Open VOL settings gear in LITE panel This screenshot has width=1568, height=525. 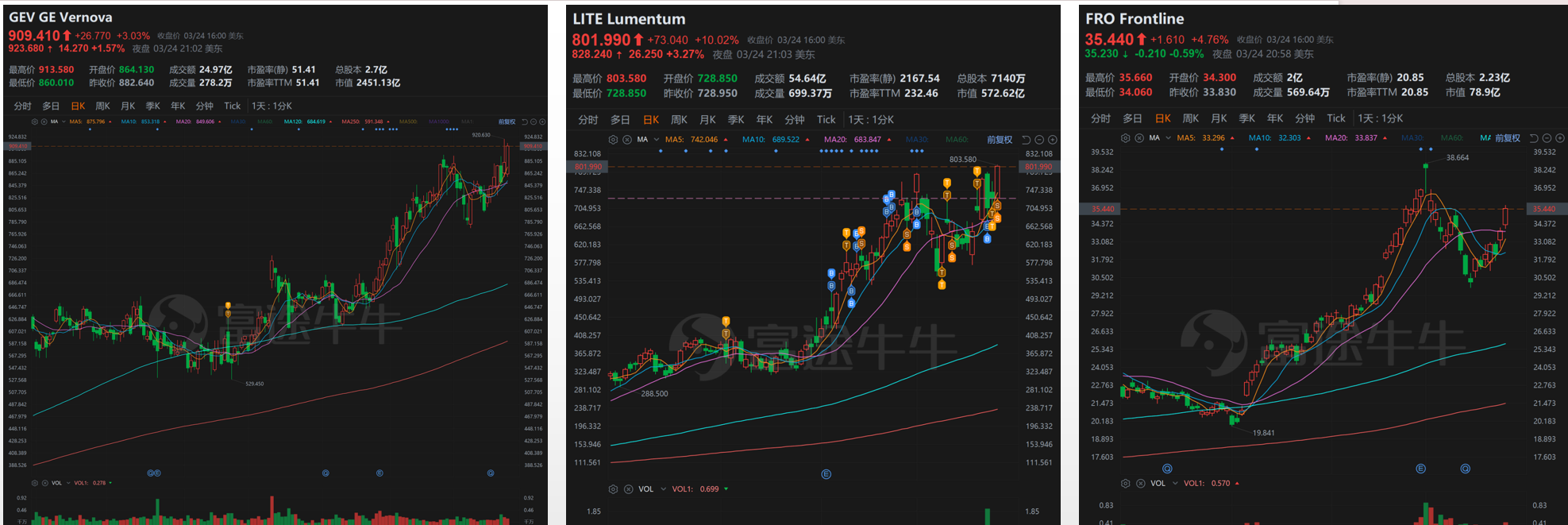(613, 488)
